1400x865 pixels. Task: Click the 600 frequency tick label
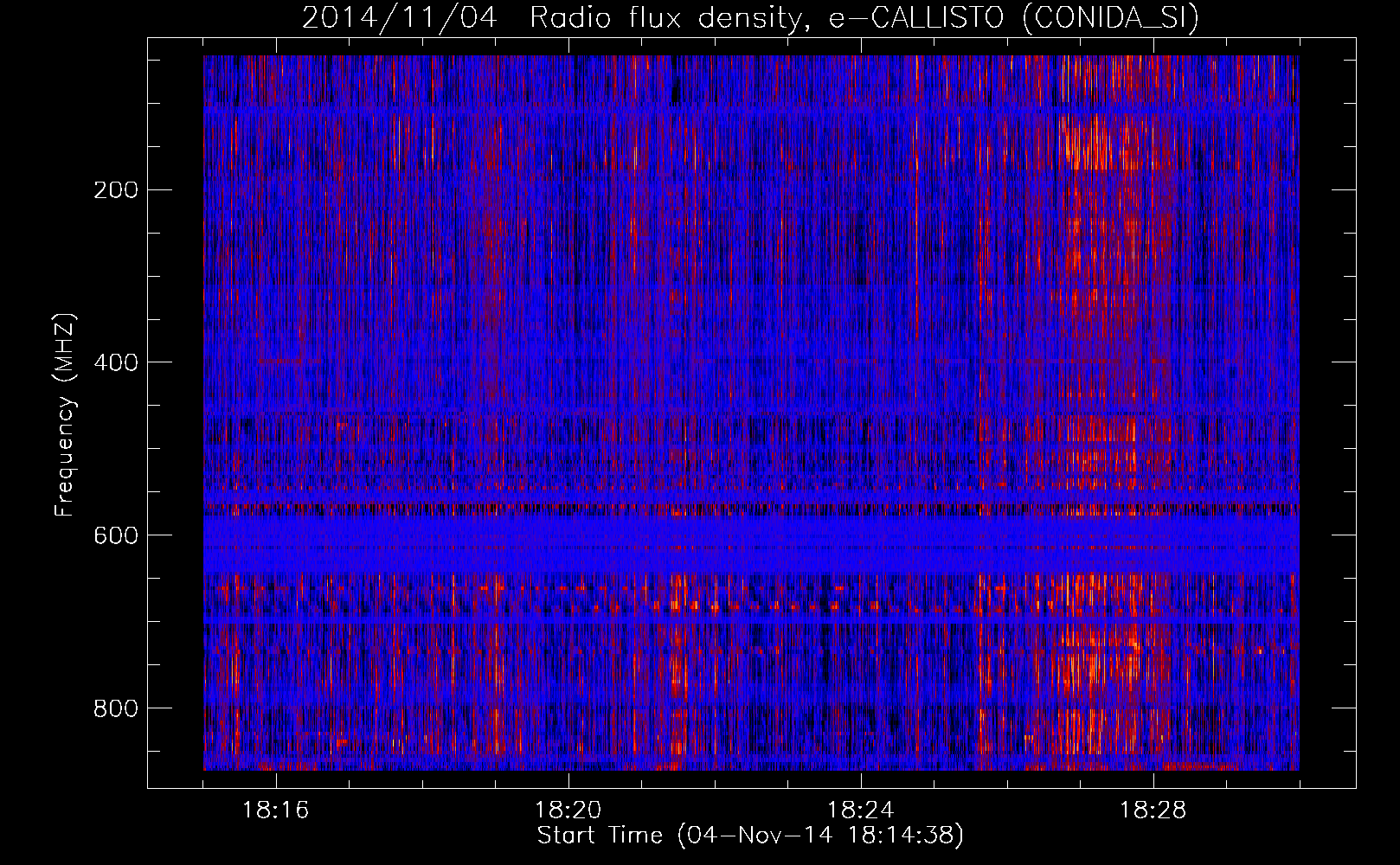click(x=116, y=535)
